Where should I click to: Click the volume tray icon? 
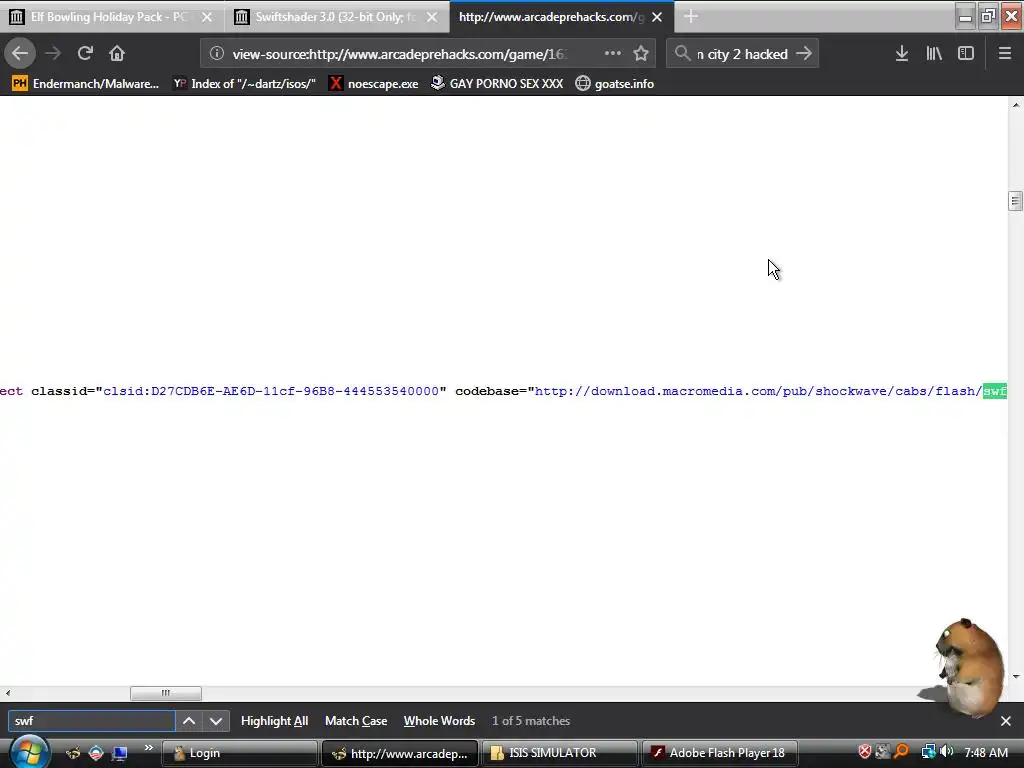947,752
